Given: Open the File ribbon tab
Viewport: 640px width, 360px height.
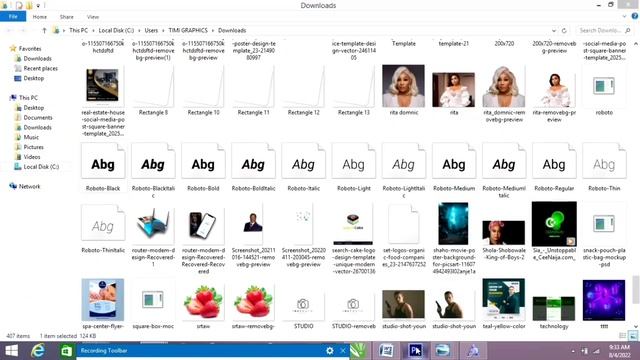Looking at the screenshot, I should click(13, 17).
